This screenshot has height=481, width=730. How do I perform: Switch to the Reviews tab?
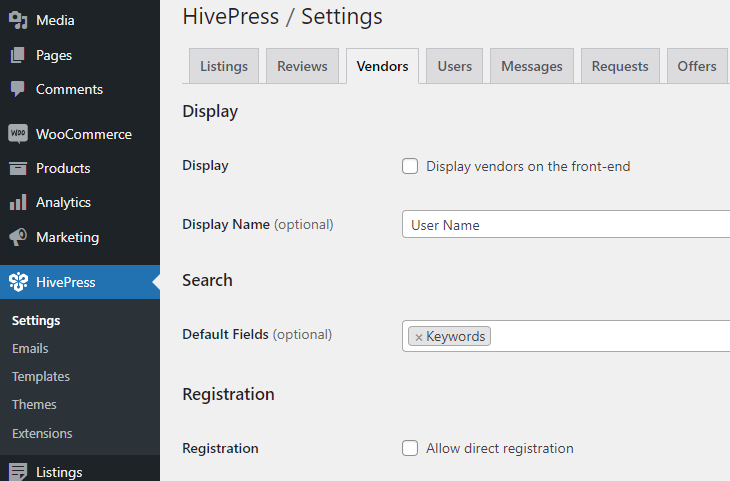(302, 66)
